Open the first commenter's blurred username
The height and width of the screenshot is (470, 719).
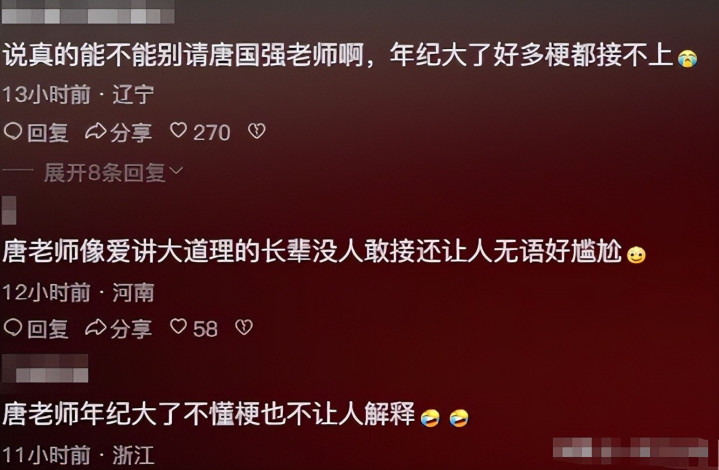coord(88,12)
